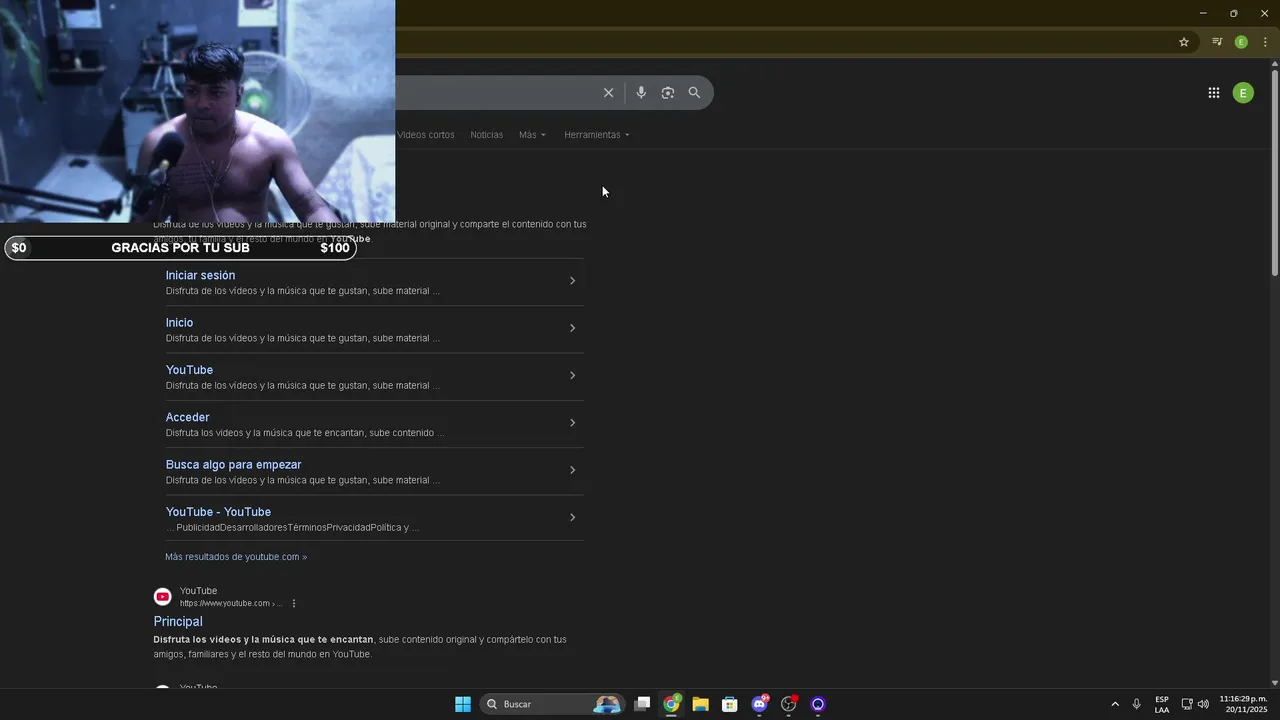Open the Videos cortos tab

(x=426, y=135)
